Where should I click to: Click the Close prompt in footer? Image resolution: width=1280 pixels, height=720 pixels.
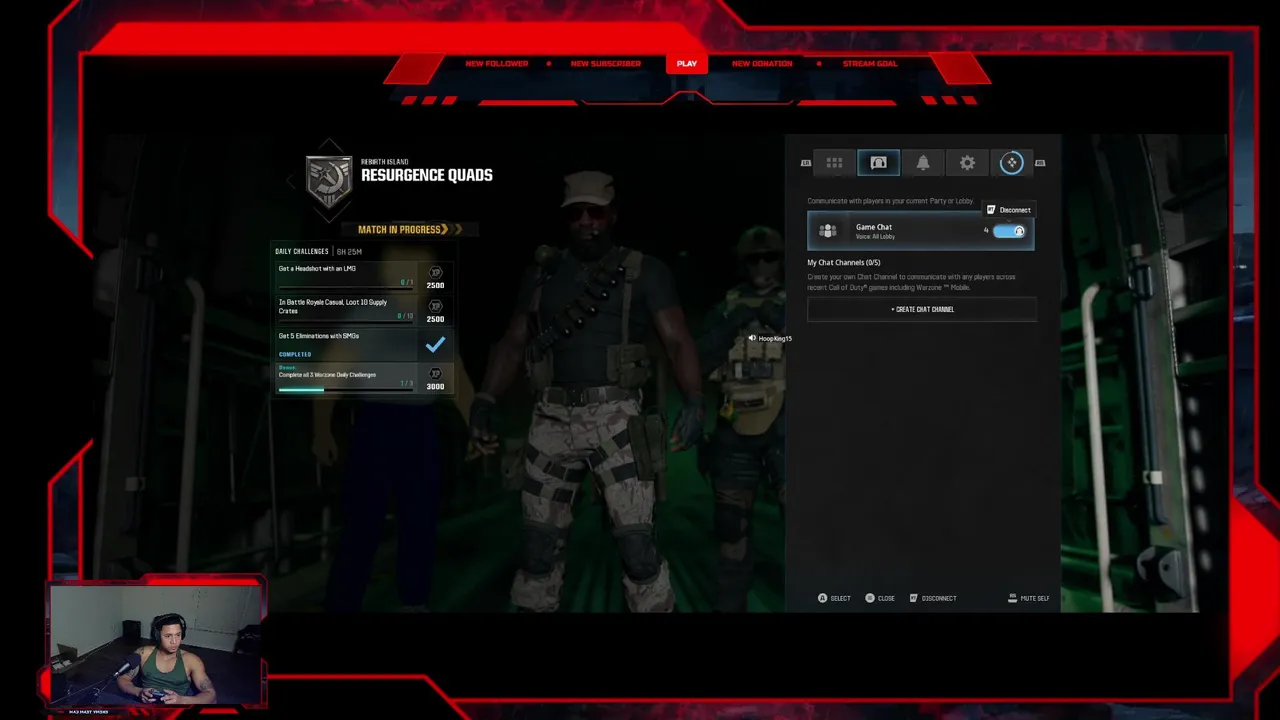coord(880,598)
